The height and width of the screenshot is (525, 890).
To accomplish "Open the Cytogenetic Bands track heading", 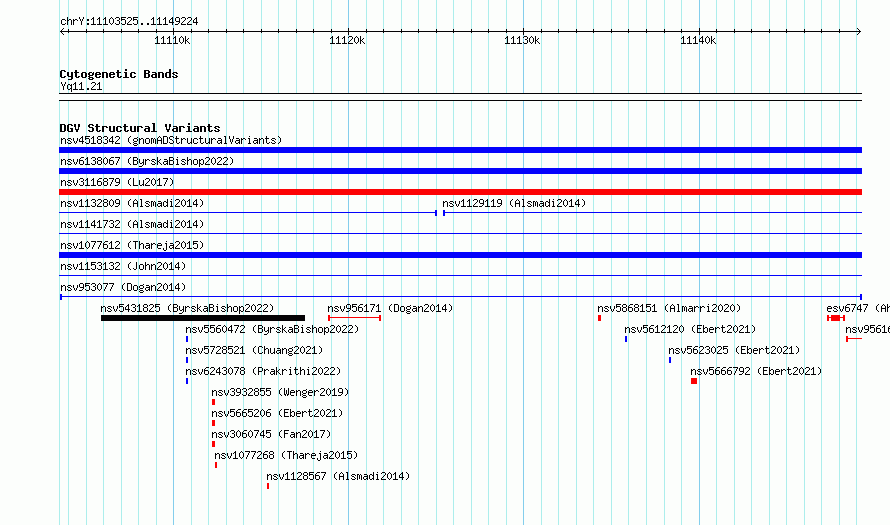I will pos(119,74).
